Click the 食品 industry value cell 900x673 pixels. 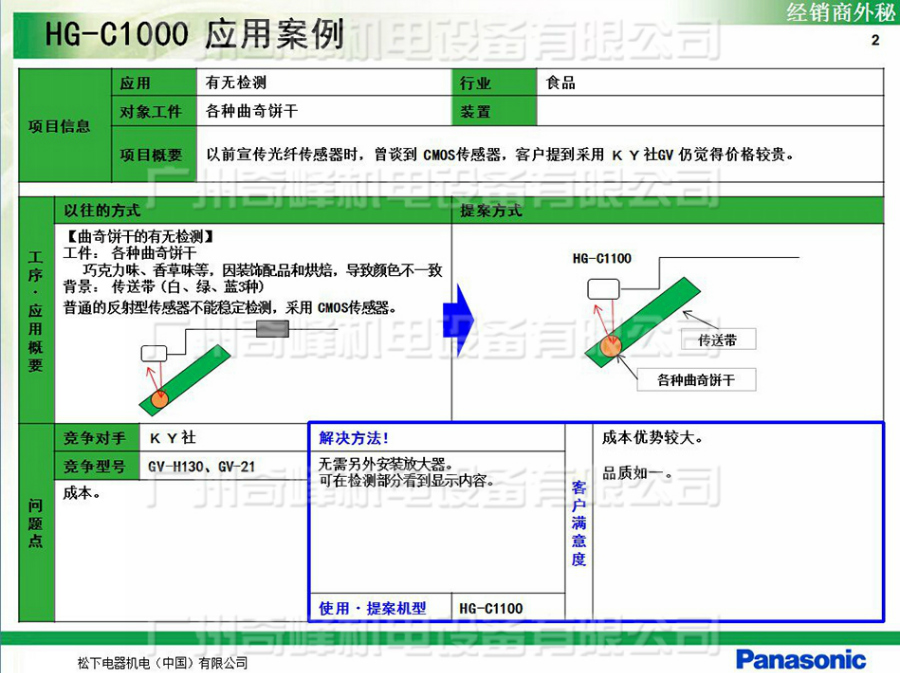pos(561,83)
